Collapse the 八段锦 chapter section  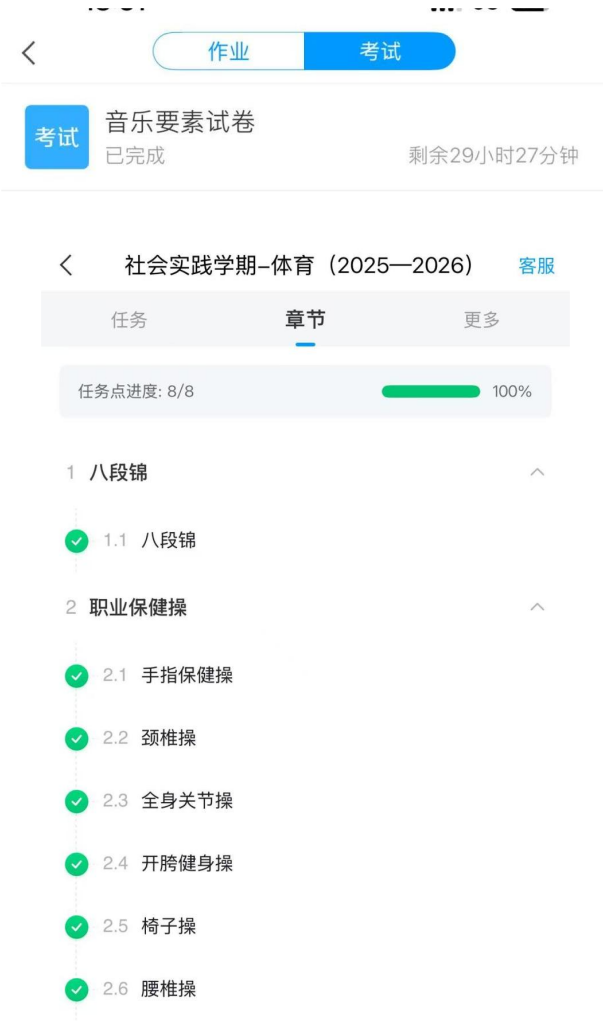(x=537, y=472)
